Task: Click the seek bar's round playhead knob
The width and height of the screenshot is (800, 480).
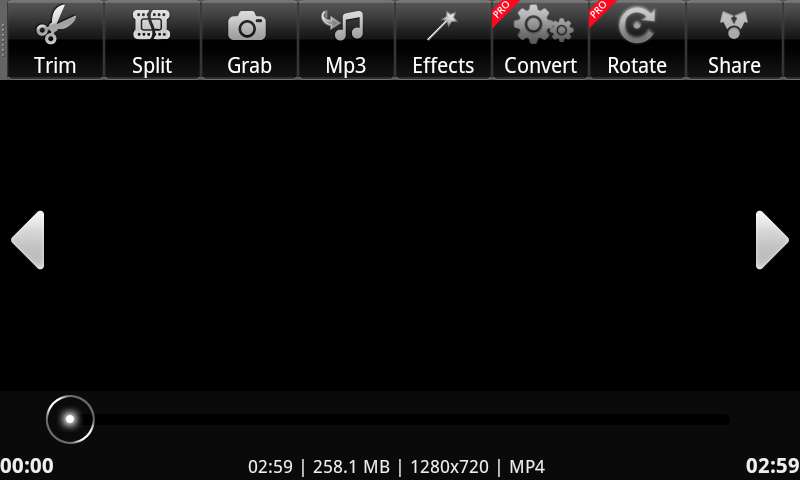Action: 70,419
